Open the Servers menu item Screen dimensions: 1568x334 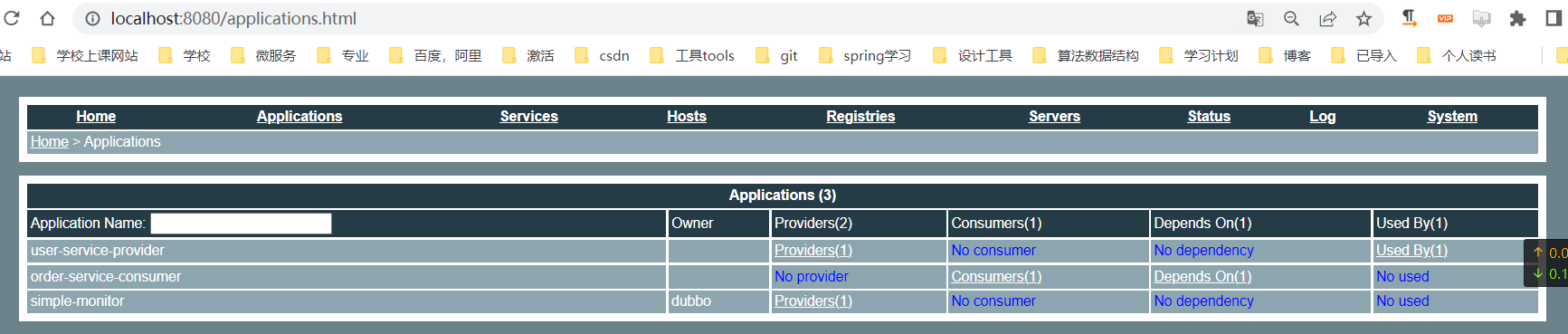[x=1054, y=116]
